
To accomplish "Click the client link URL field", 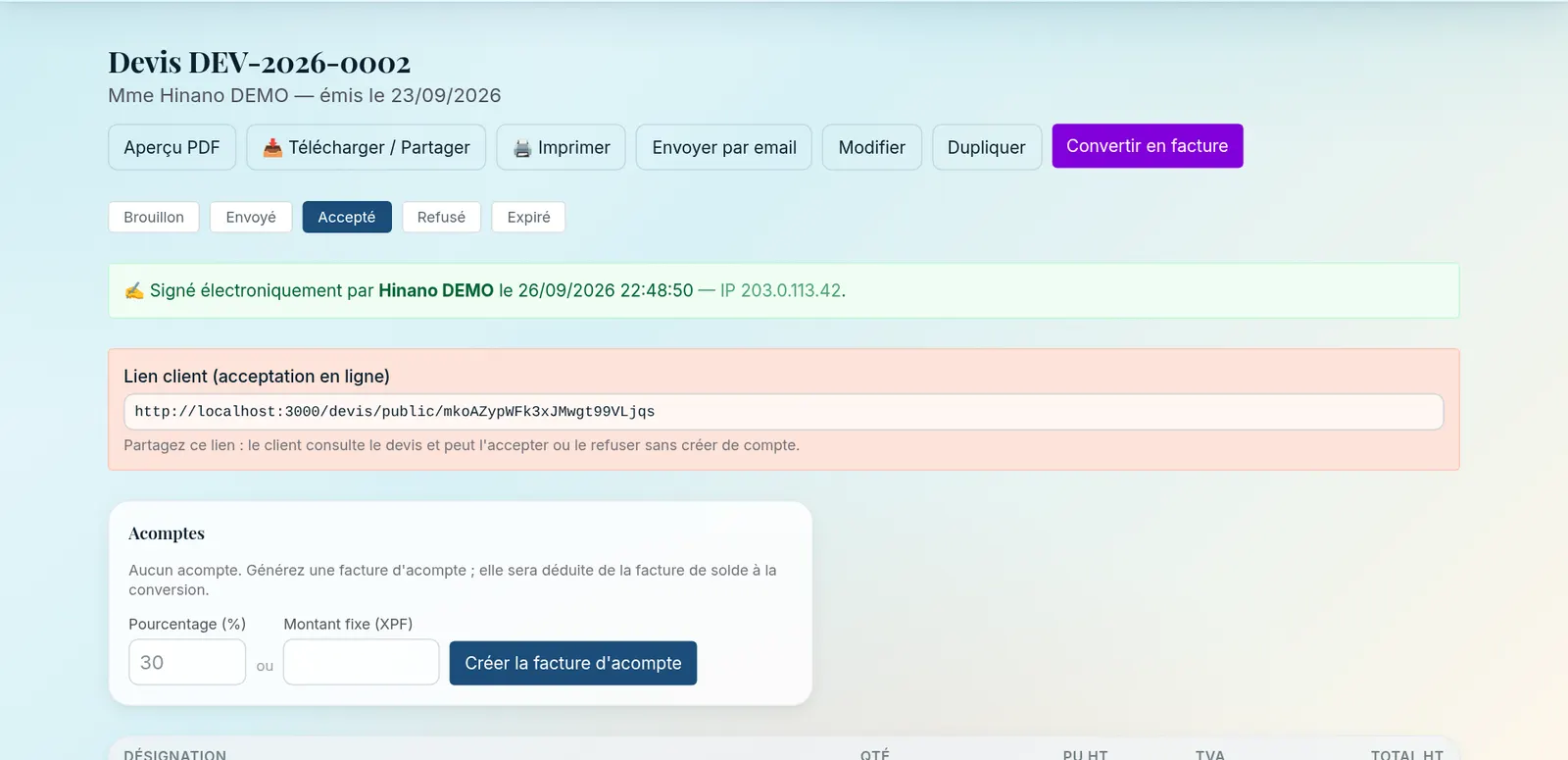I will [x=784, y=412].
